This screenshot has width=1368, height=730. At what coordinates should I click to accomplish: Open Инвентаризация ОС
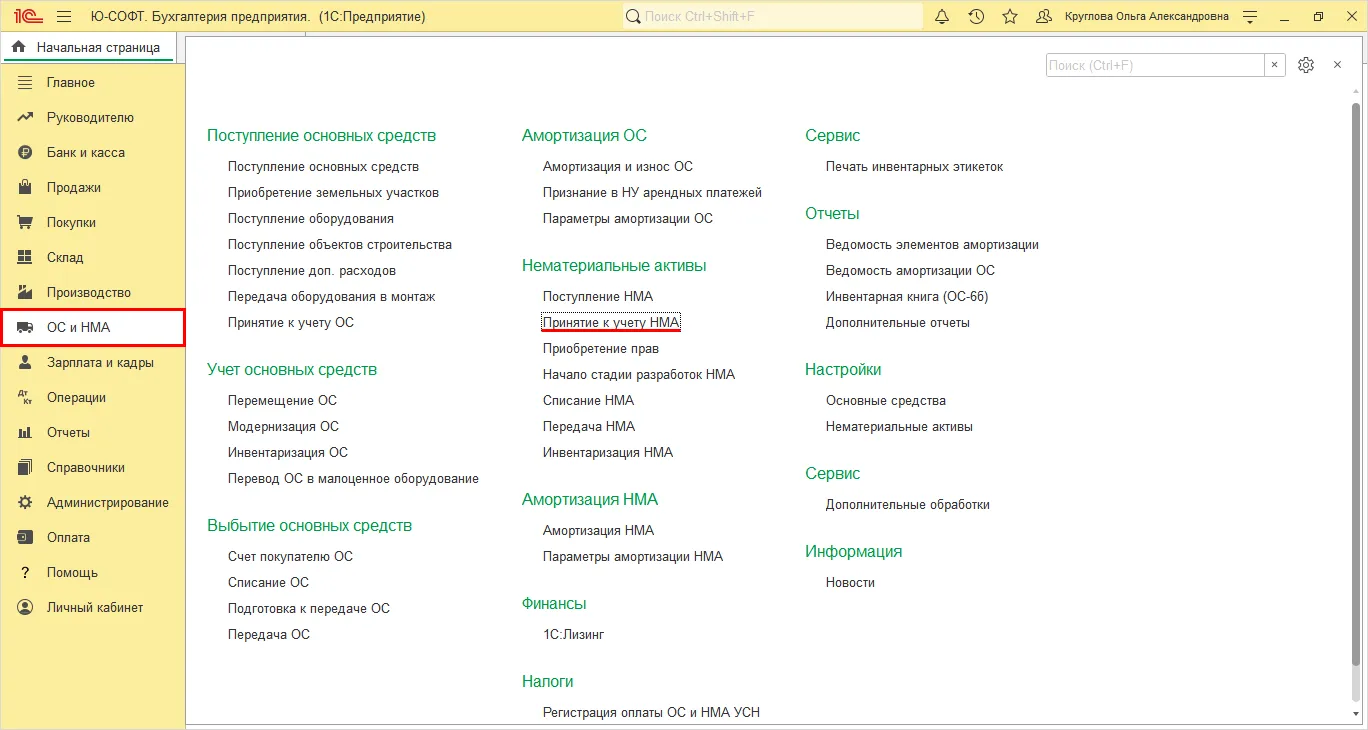288,453
